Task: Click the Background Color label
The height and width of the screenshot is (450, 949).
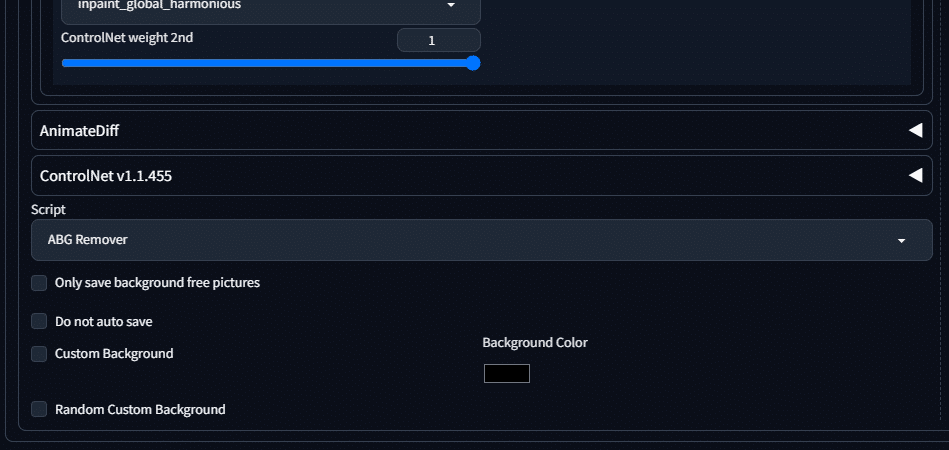Action: tap(535, 342)
